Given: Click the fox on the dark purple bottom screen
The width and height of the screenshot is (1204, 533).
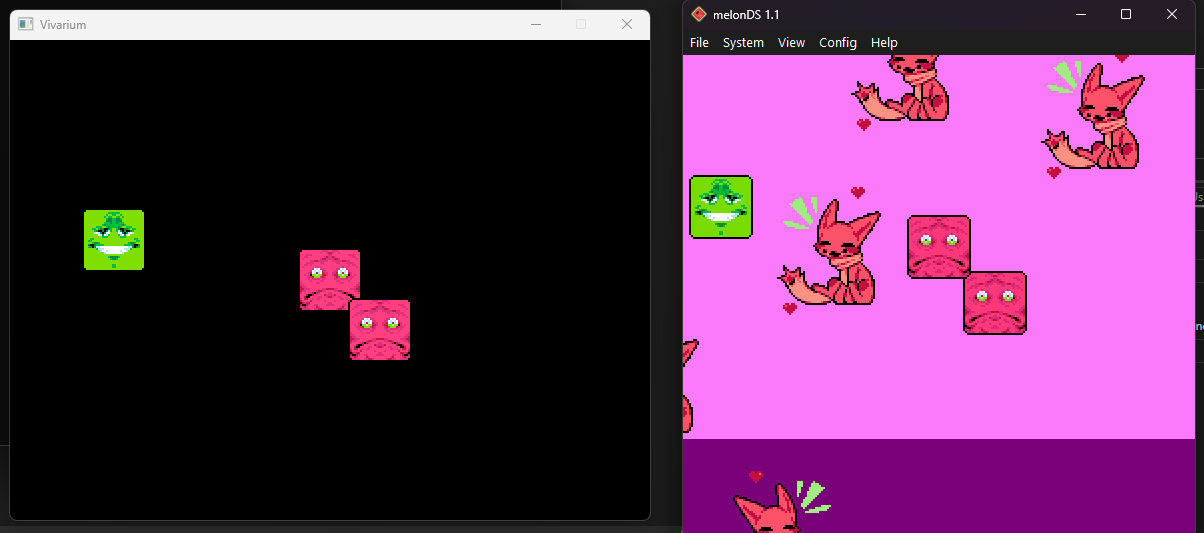Looking at the screenshot, I should [x=770, y=512].
